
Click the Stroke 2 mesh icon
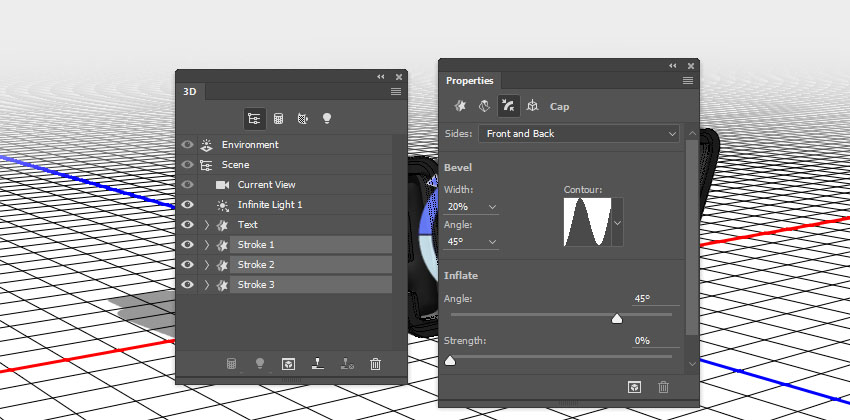coord(222,265)
